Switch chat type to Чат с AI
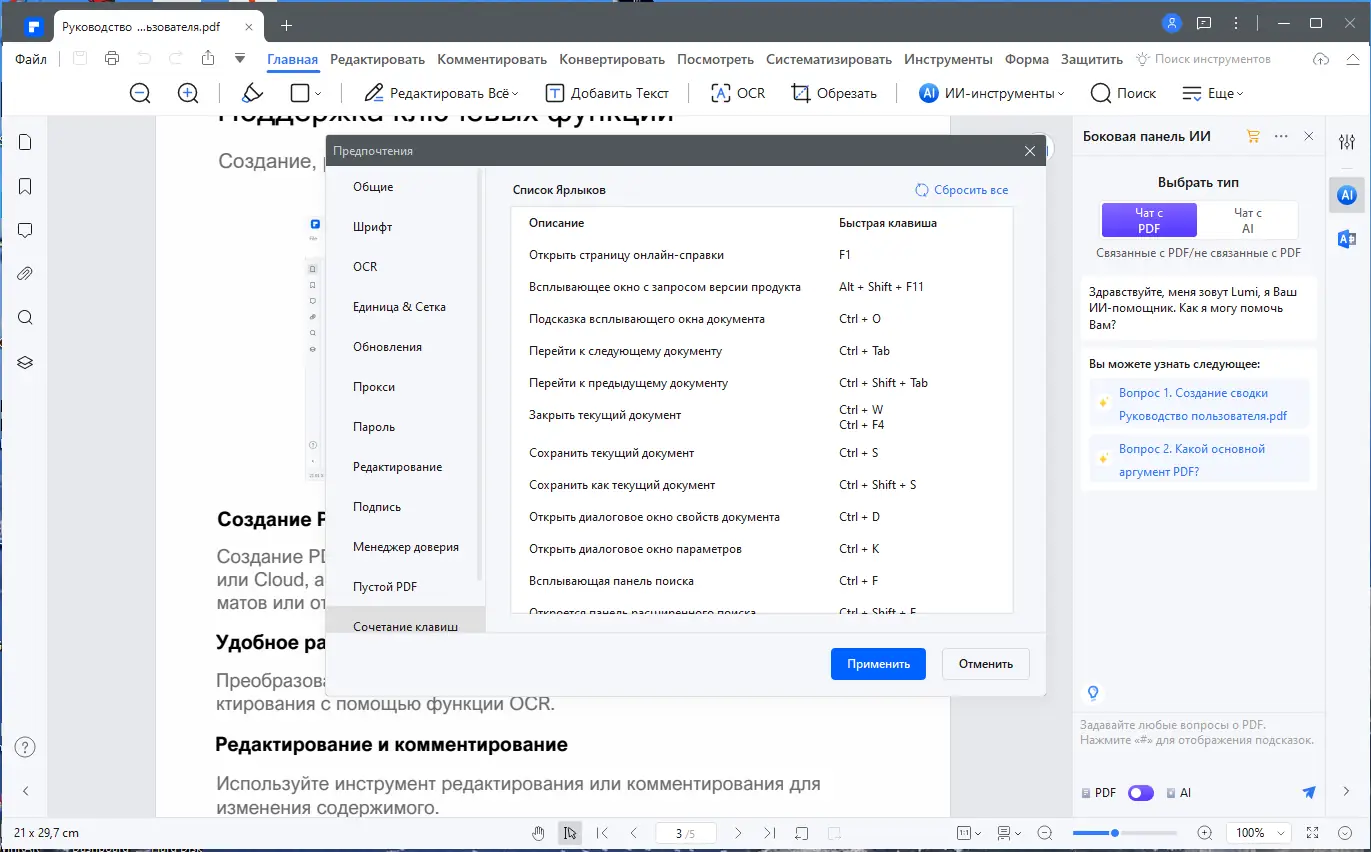Screen dimensions: 1371x852 pyautogui.click(x=1245, y=219)
